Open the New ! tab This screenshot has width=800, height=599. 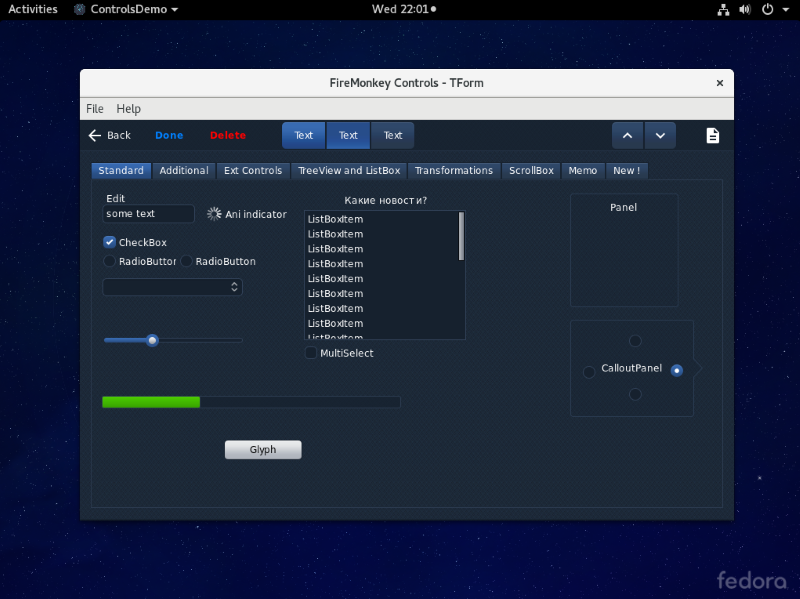click(x=627, y=170)
